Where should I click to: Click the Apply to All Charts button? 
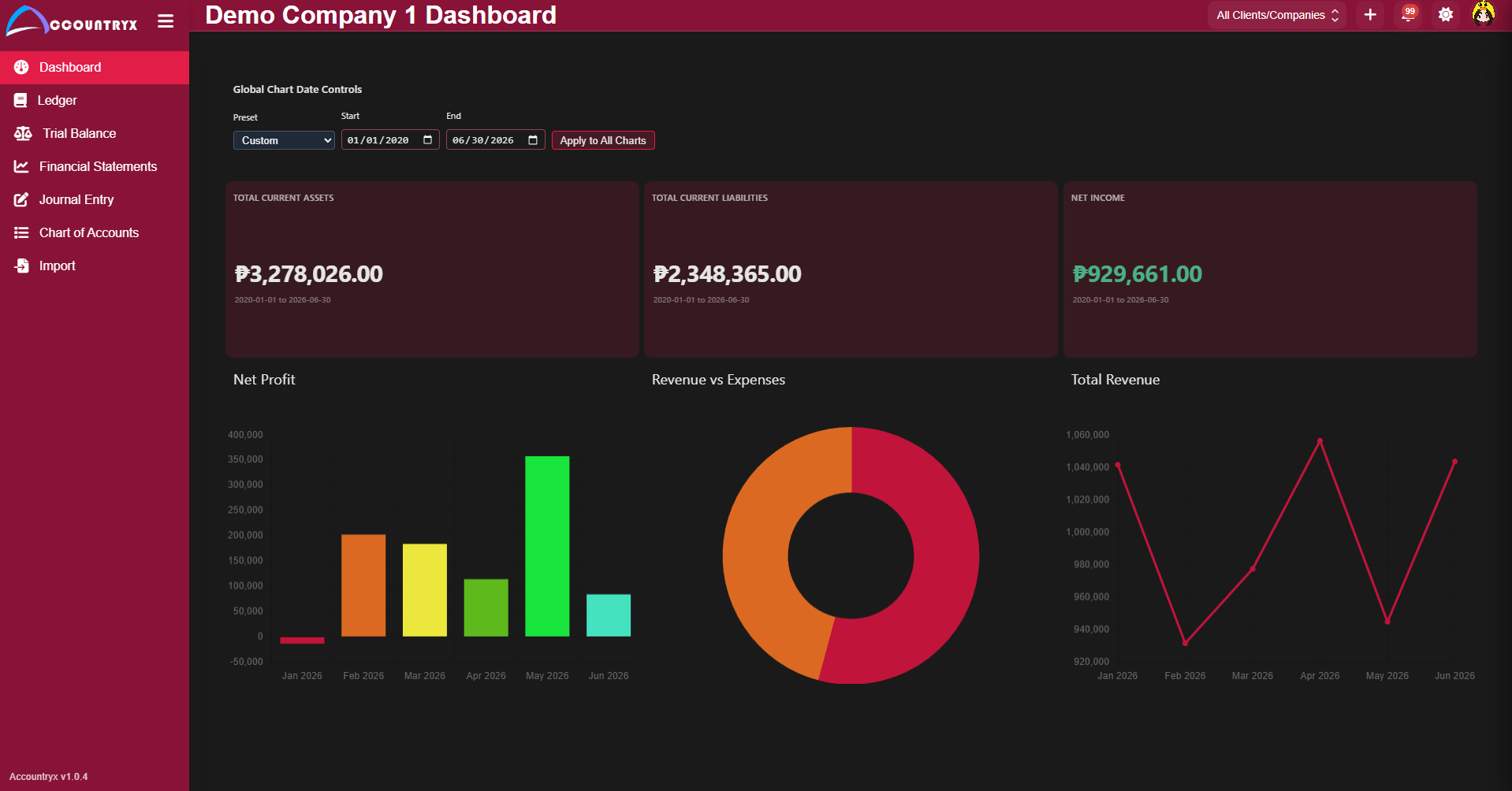(603, 140)
